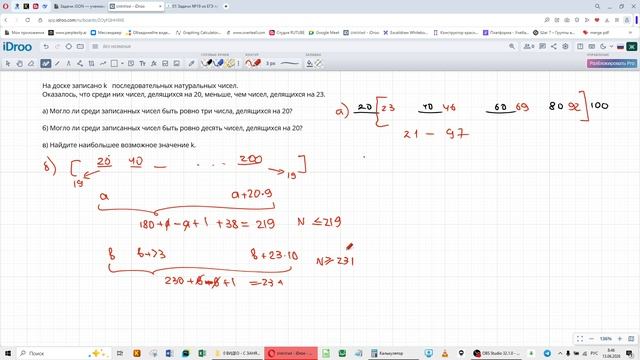Undo the last board action
Screen dimensions: 640x360
click(x=46, y=47)
